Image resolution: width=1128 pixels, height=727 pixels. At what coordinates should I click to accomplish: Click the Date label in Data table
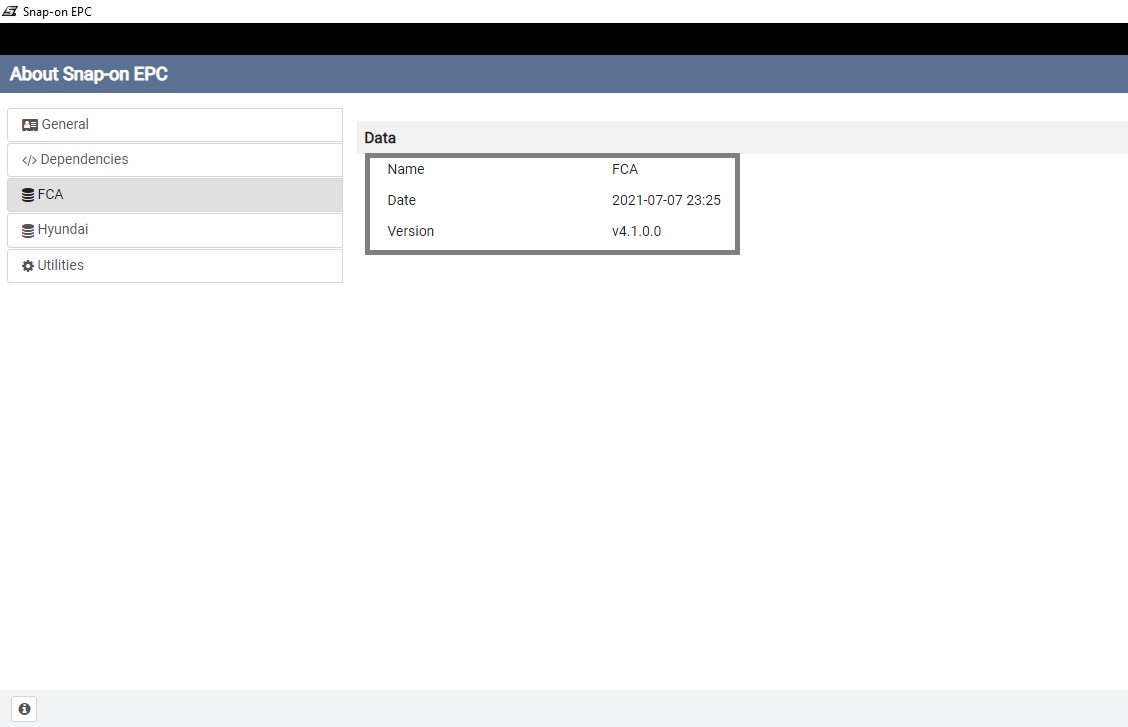click(401, 201)
